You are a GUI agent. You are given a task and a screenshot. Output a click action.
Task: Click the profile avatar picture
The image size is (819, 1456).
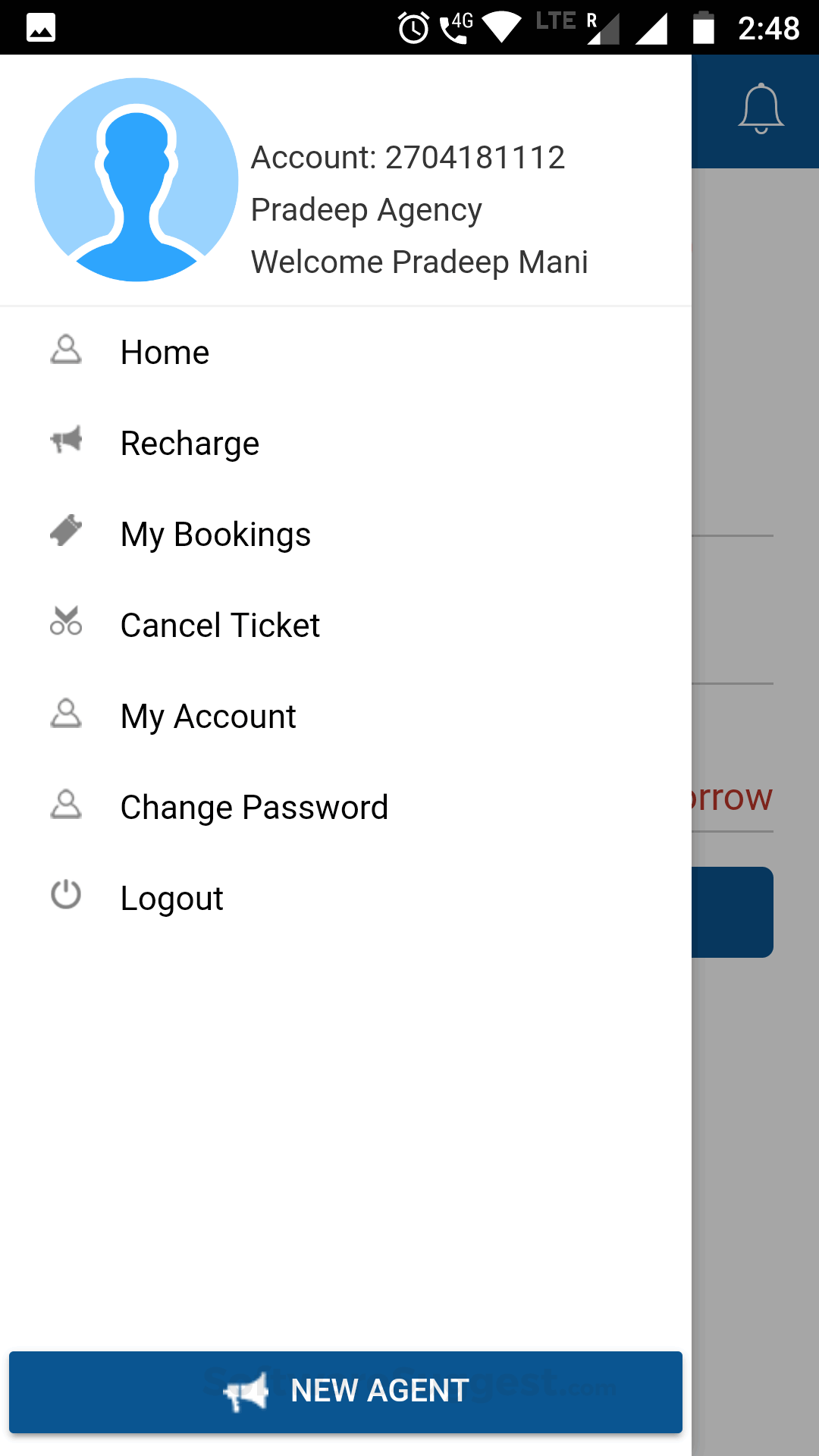click(136, 180)
